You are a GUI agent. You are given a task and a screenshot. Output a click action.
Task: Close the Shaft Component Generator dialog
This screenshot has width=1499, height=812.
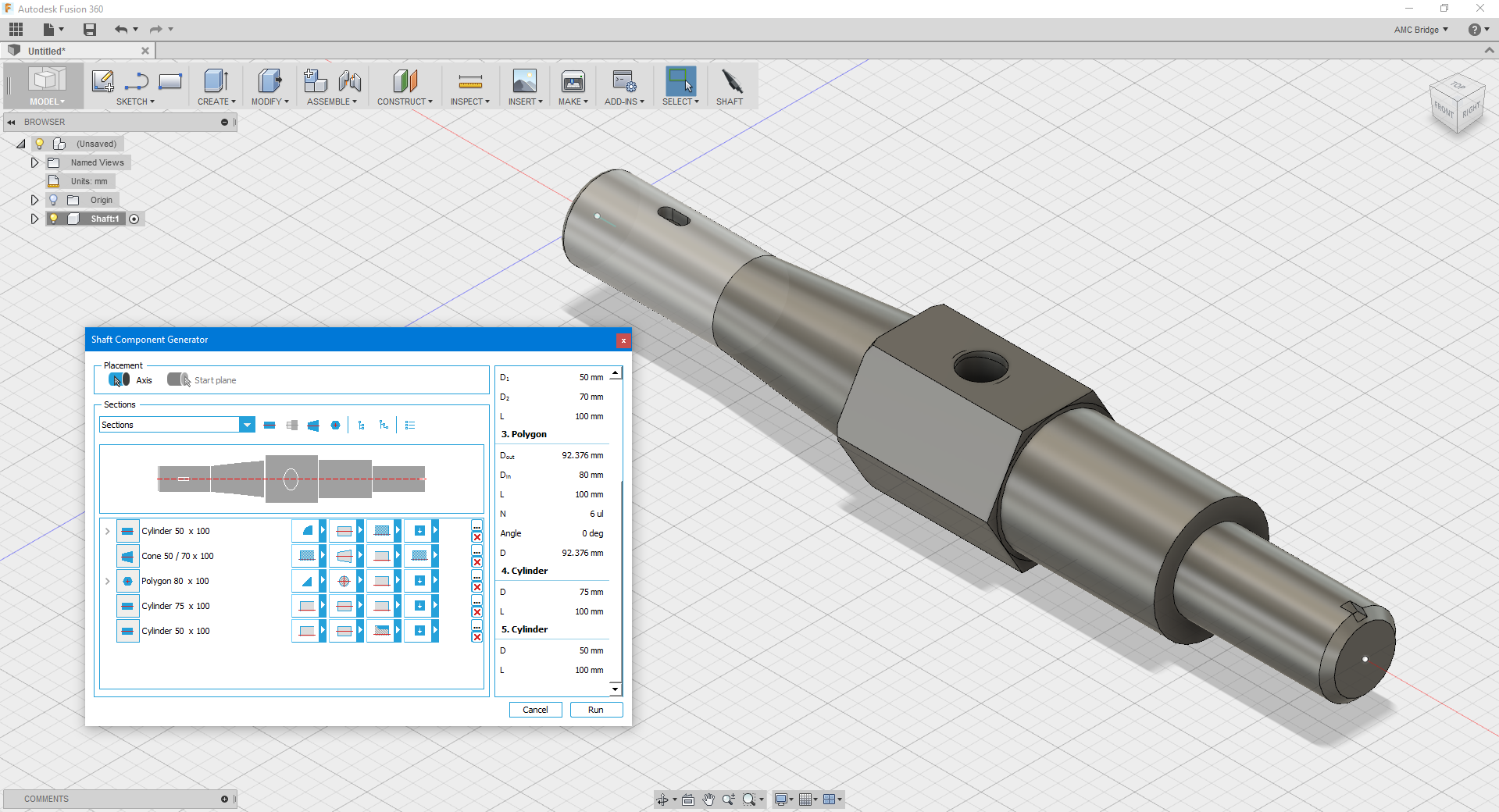[623, 340]
